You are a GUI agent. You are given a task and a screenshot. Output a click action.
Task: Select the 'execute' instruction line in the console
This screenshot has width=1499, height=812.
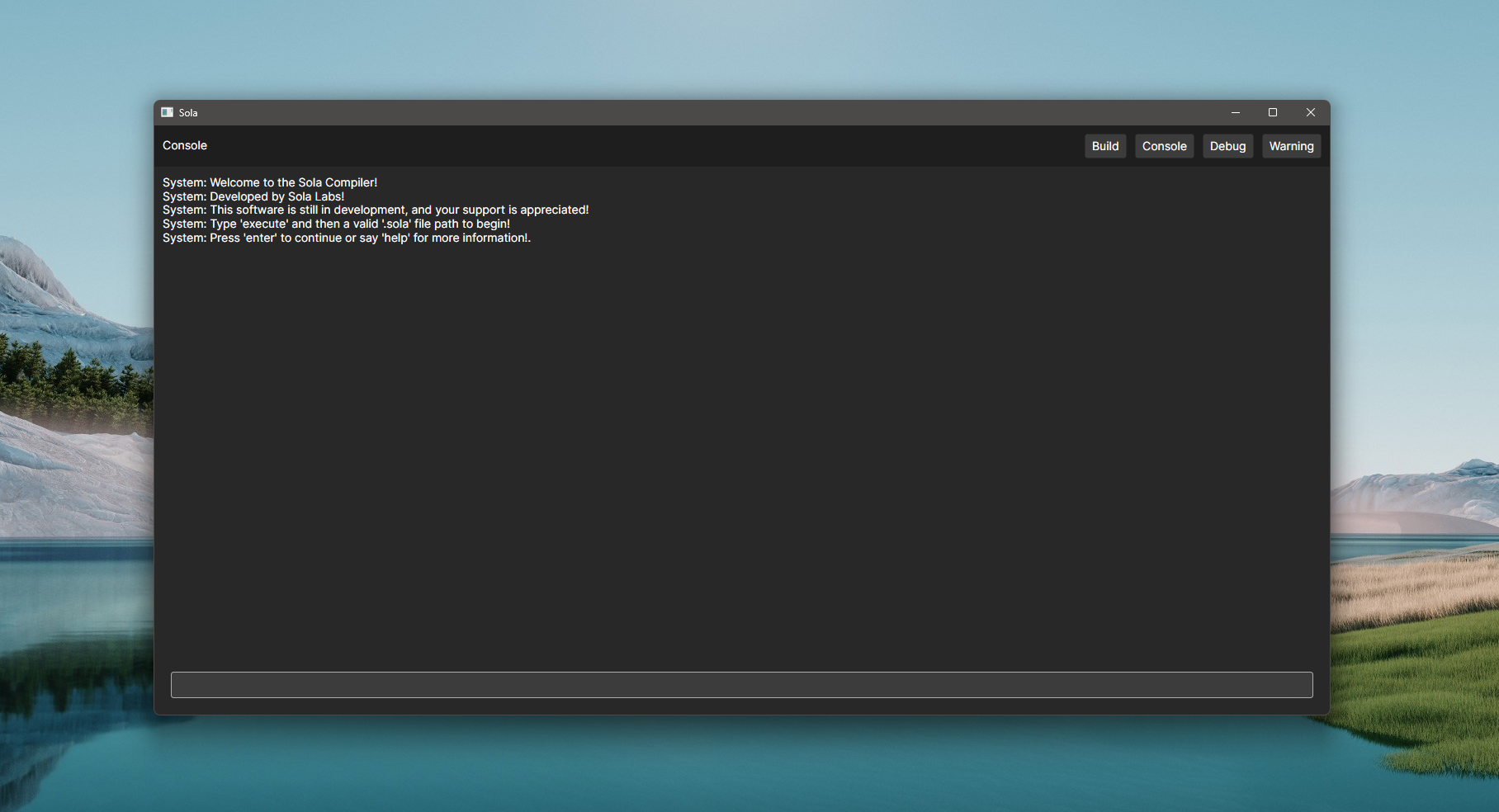(x=336, y=223)
